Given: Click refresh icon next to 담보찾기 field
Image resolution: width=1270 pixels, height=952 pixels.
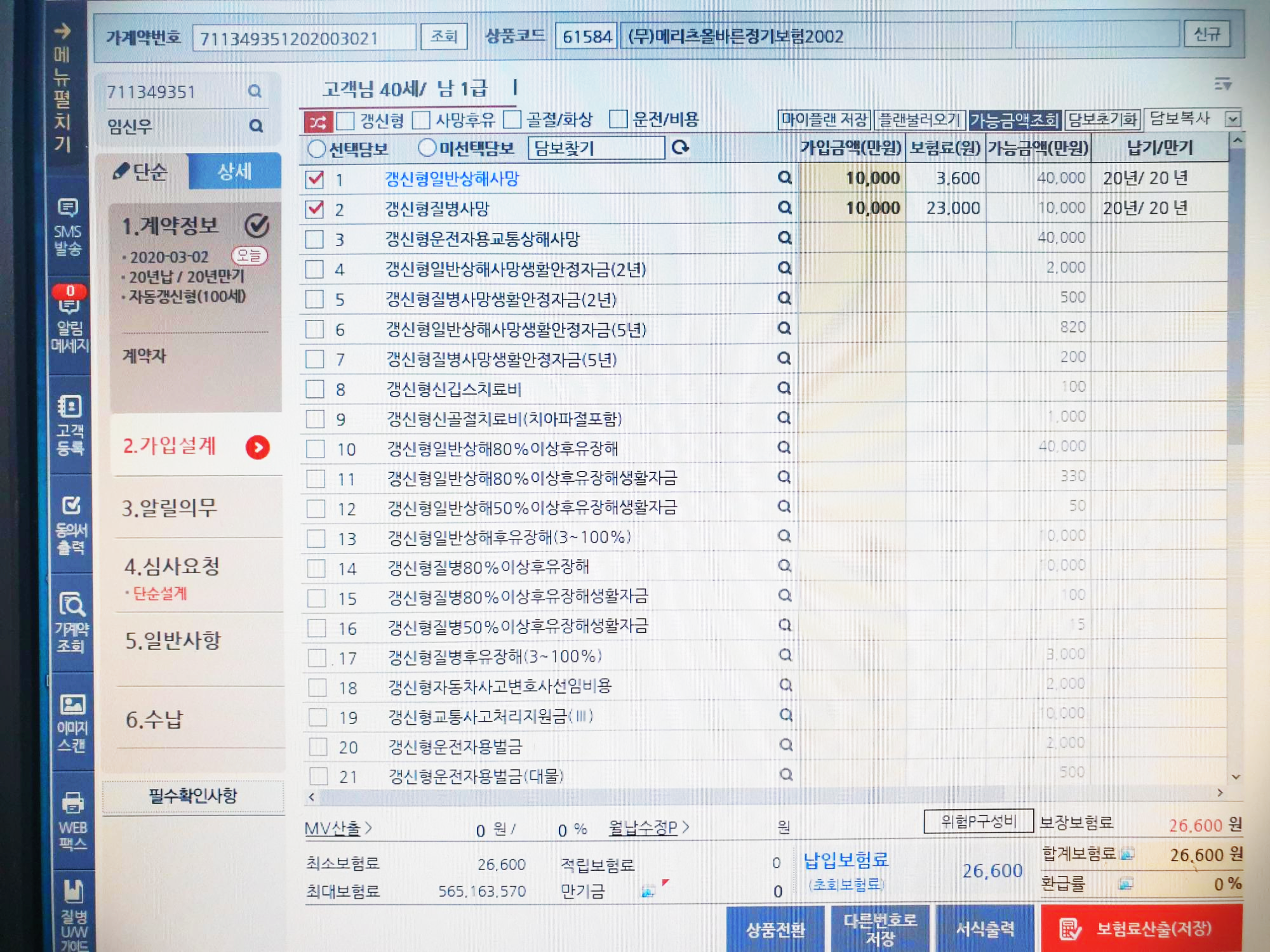Looking at the screenshot, I should click(680, 148).
